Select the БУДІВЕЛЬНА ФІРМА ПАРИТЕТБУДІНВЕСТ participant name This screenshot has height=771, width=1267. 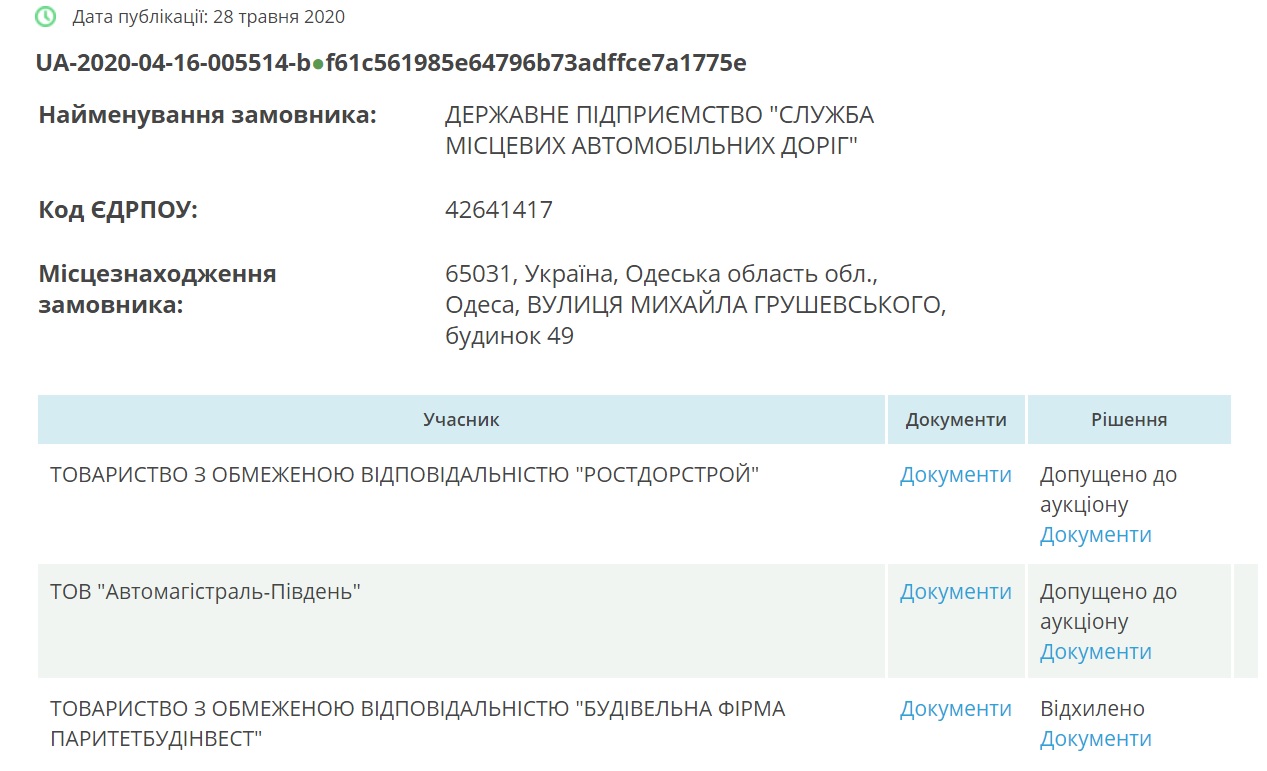[418, 724]
